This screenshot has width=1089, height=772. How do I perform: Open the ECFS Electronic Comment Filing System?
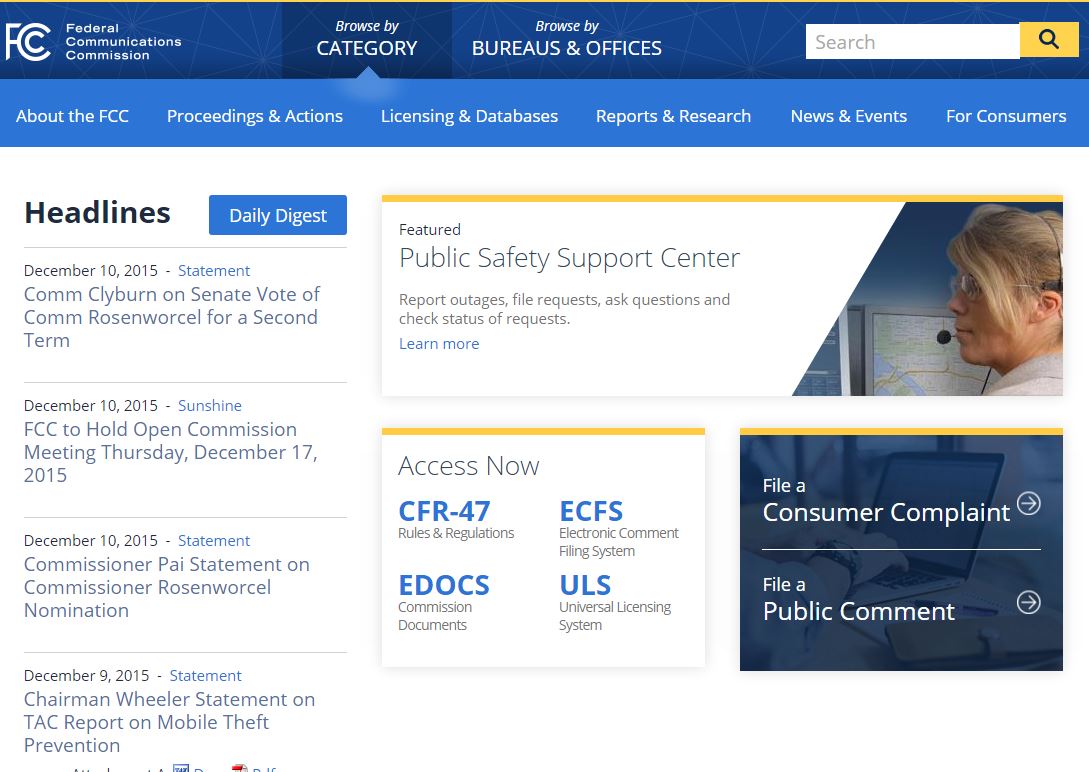(590, 511)
